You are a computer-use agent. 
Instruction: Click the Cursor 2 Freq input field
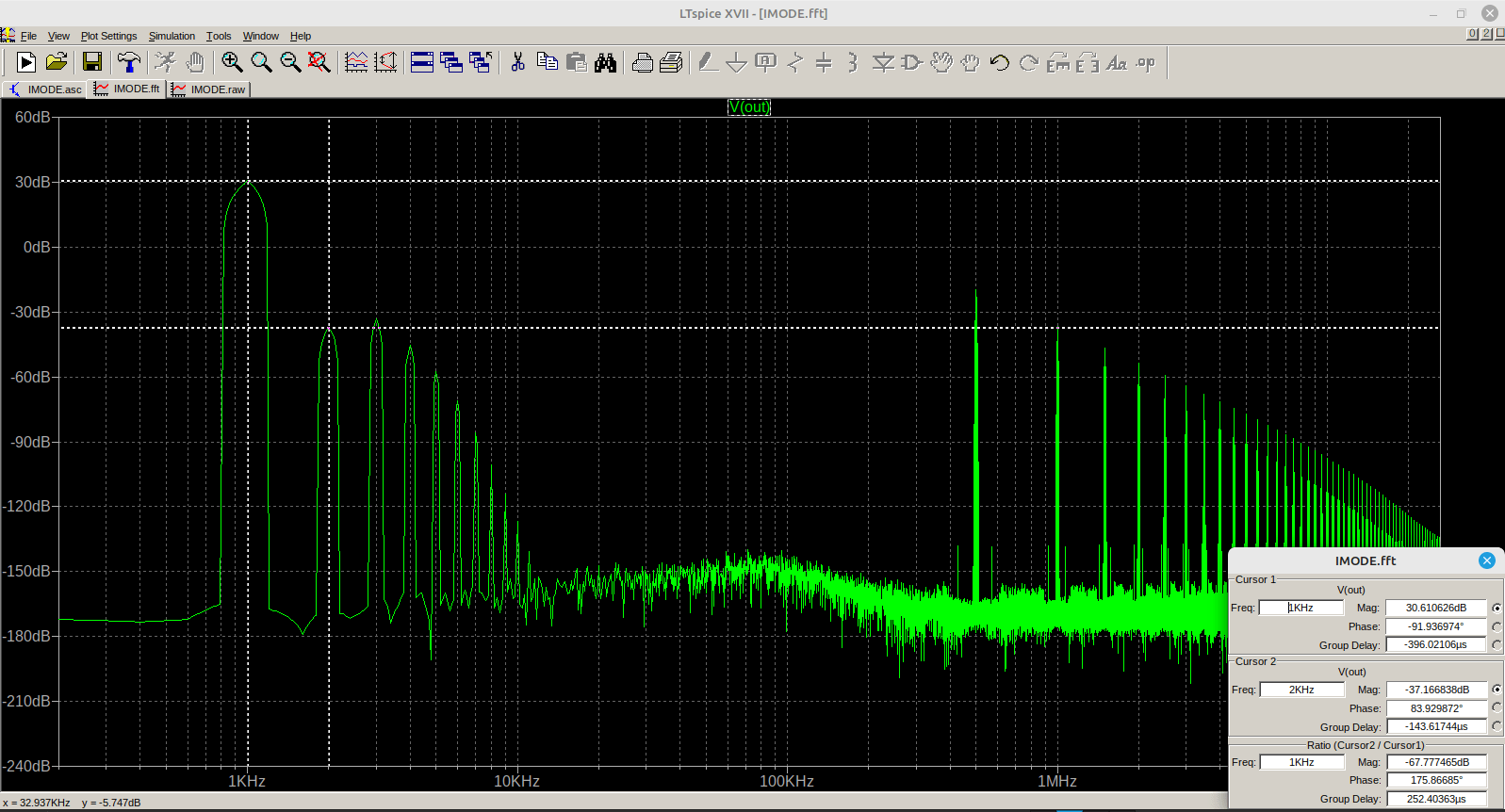[x=1301, y=690]
